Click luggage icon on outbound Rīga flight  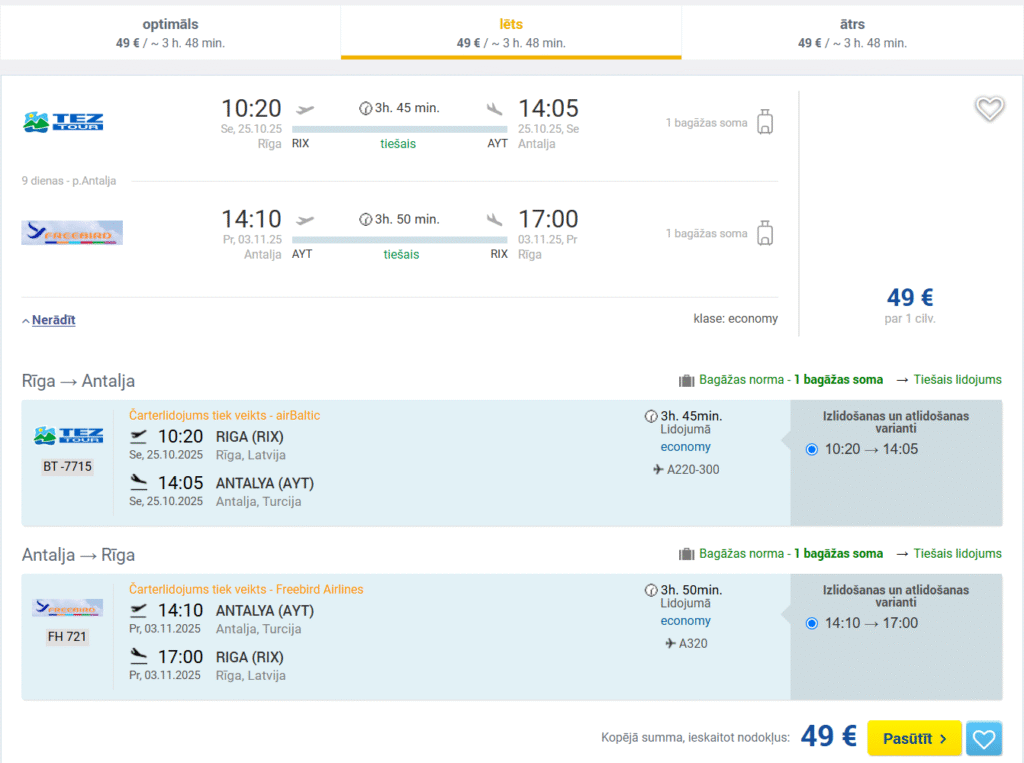coord(766,122)
